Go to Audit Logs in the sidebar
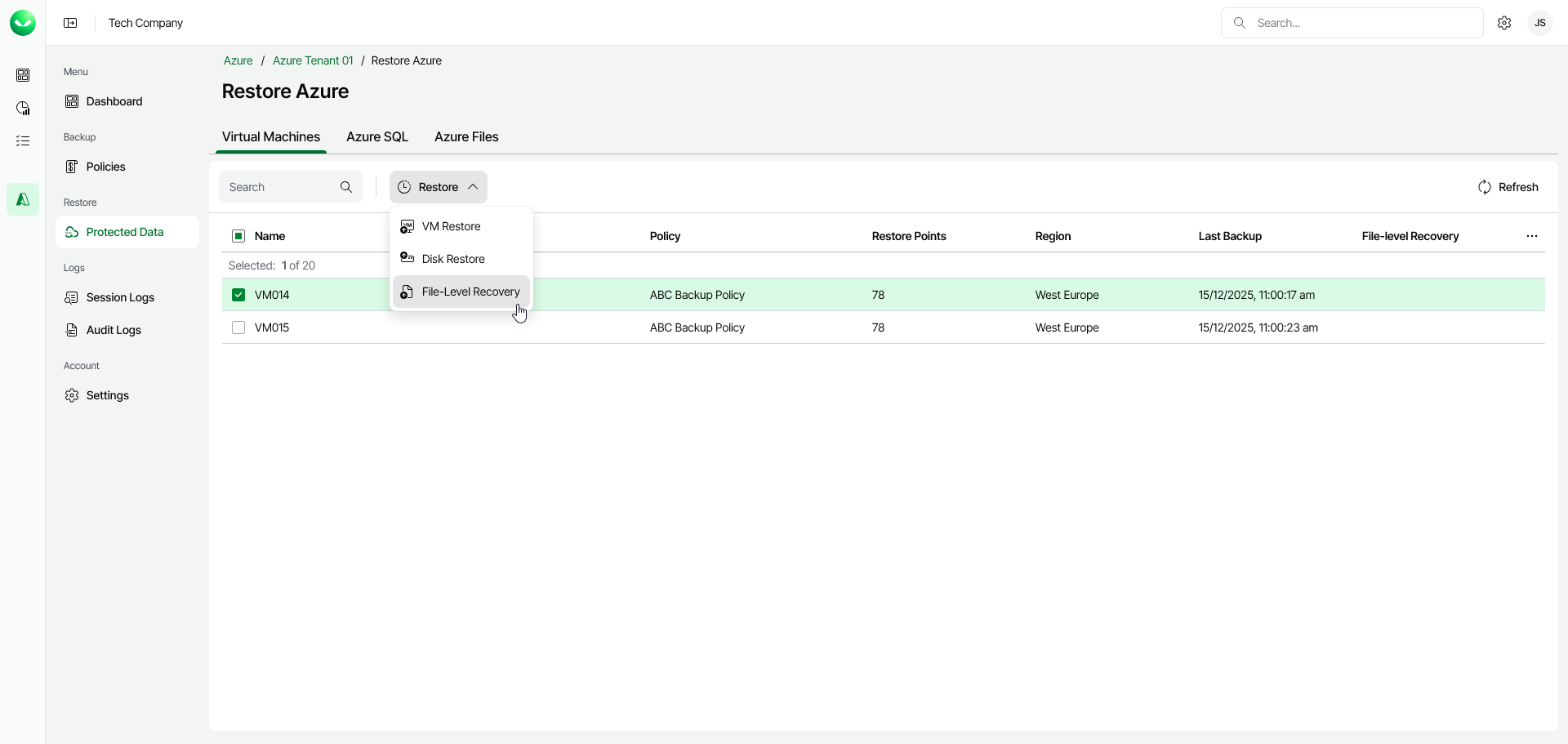 114,331
